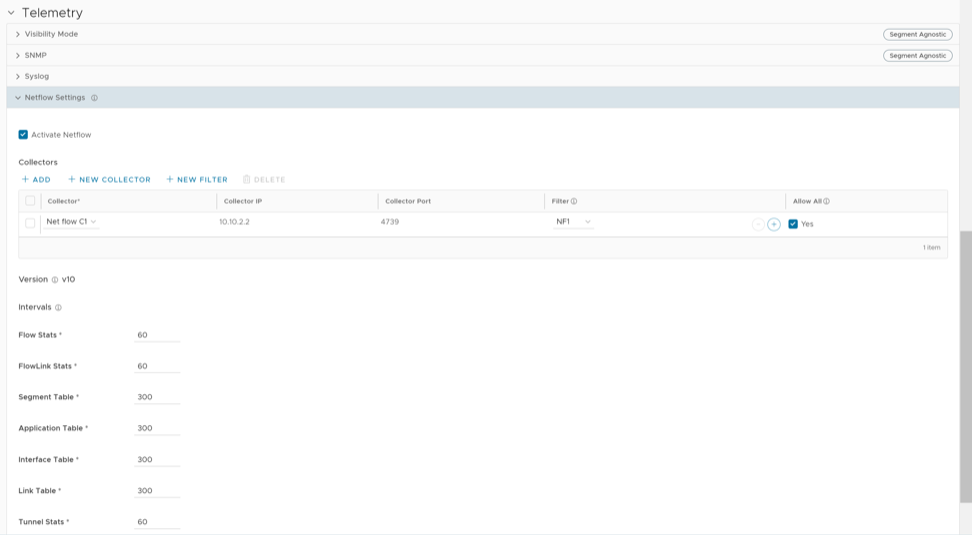The width and height of the screenshot is (972, 535).
Task: Collapse the Telemetry section
Action: pyautogui.click(x=11, y=13)
